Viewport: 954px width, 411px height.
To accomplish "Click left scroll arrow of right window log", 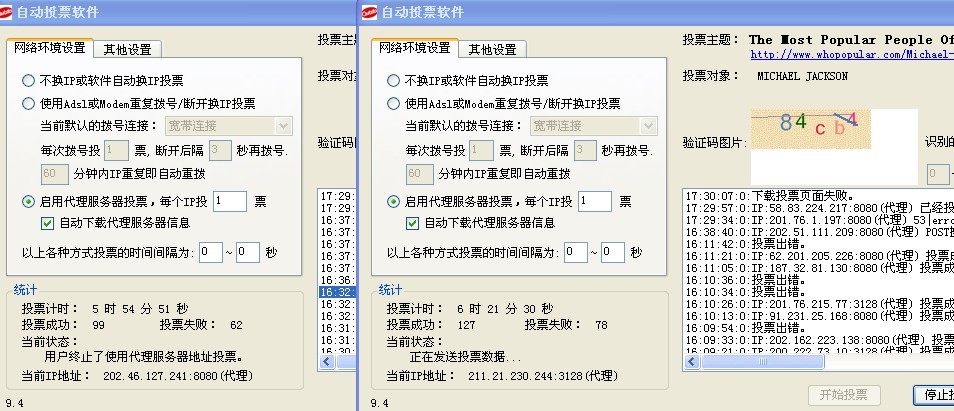I will (692, 362).
